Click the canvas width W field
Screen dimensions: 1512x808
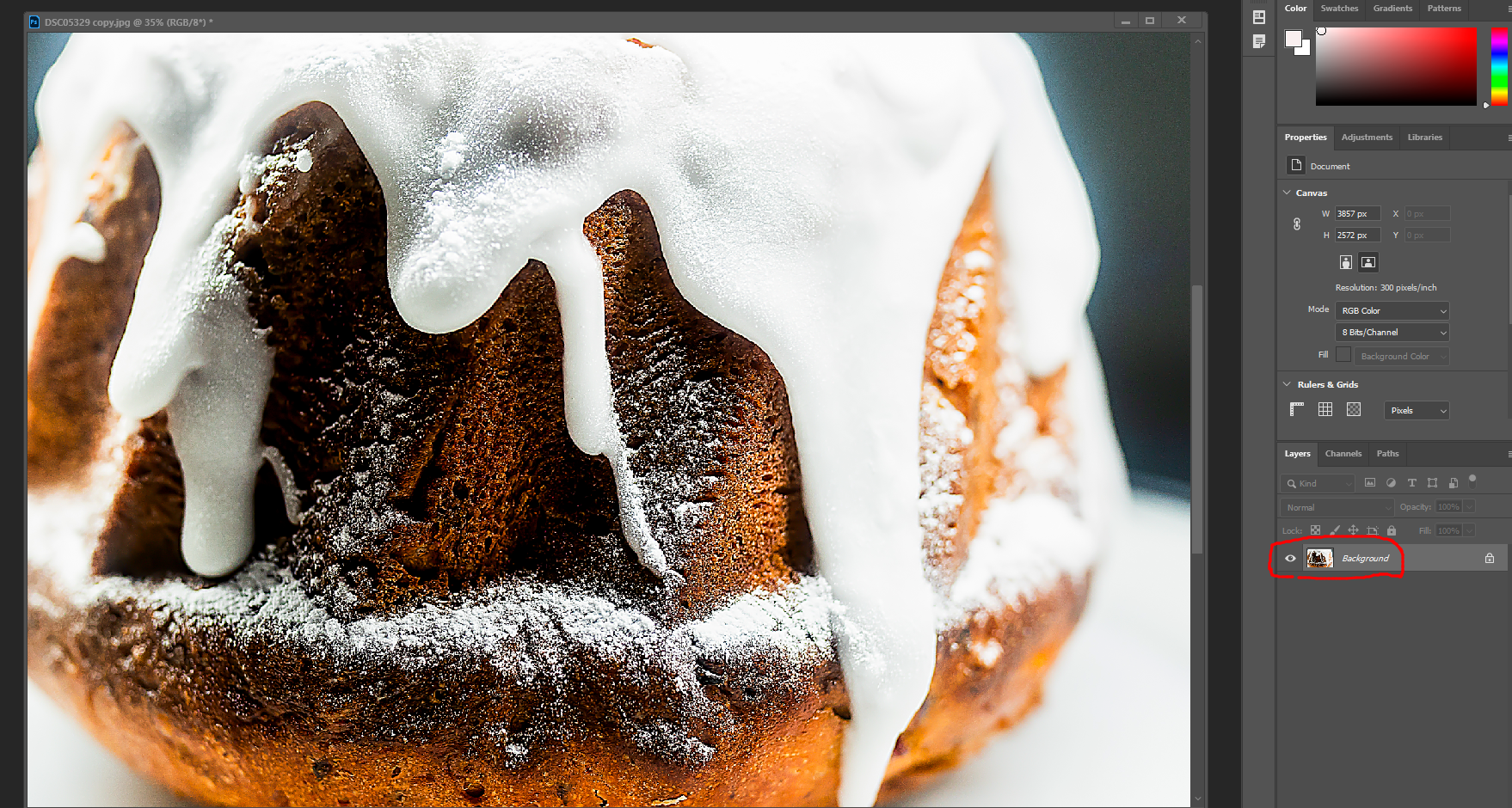[x=1357, y=213]
